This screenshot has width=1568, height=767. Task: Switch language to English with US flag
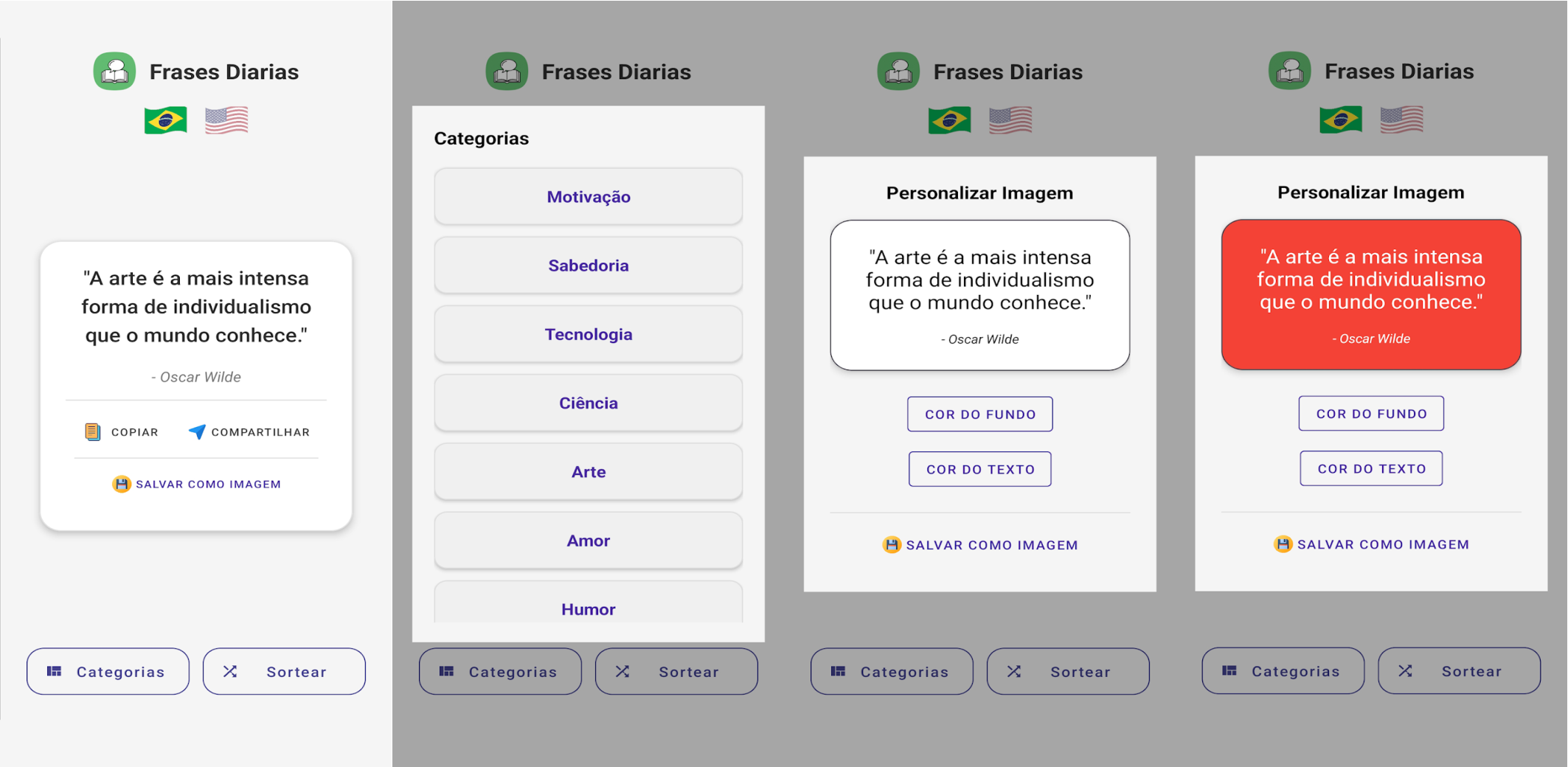[226, 119]
